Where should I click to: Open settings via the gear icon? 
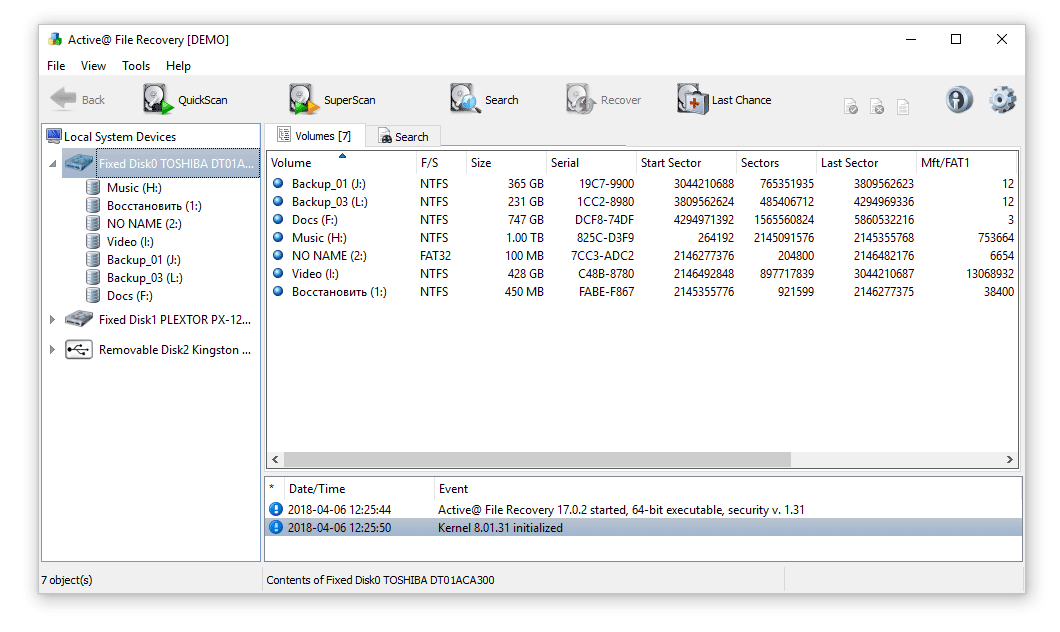click(1002, 99)
